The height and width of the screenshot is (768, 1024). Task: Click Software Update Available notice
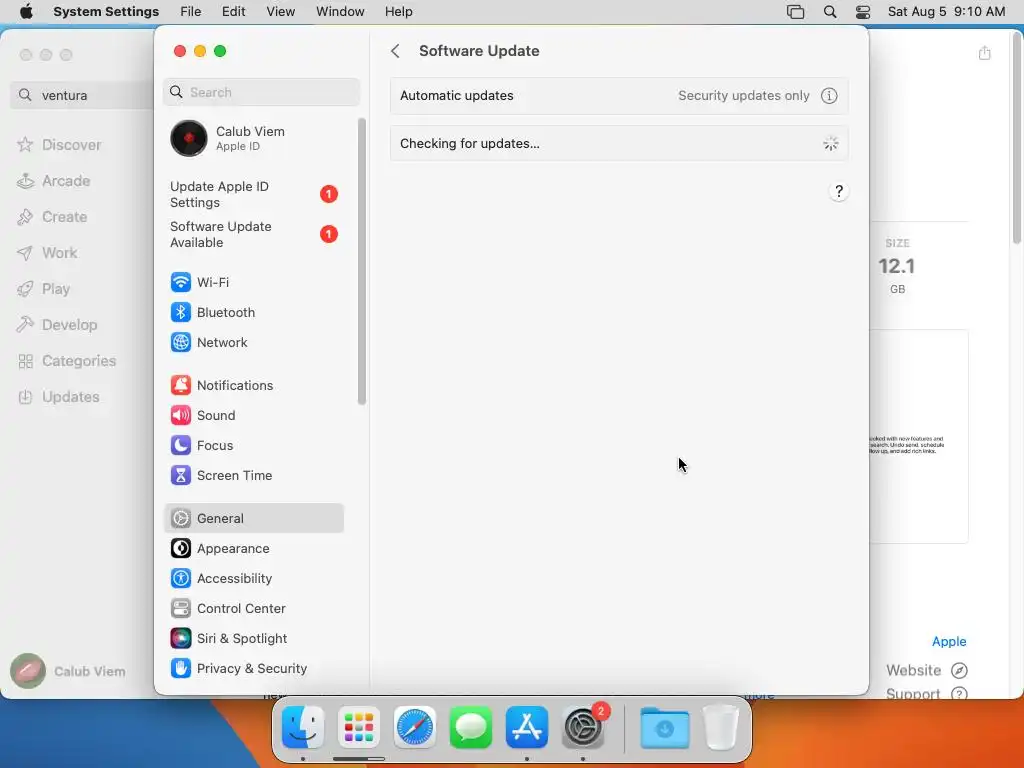pos(253,234)
